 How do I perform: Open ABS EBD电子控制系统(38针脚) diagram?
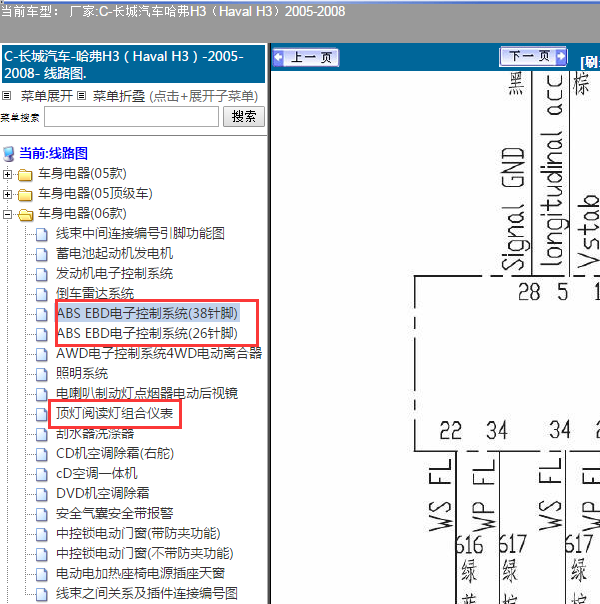tap(147, 313)
